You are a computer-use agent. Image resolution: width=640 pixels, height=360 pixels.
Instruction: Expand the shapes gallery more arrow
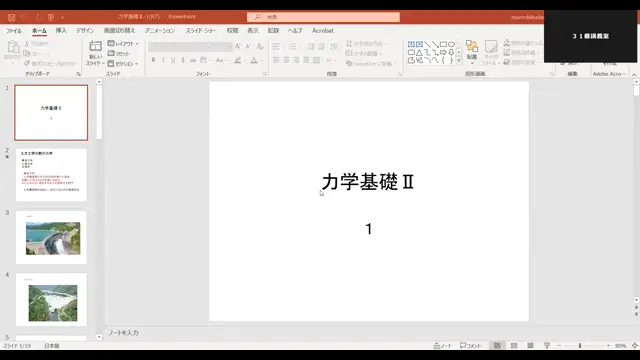(x=459, y=60)
